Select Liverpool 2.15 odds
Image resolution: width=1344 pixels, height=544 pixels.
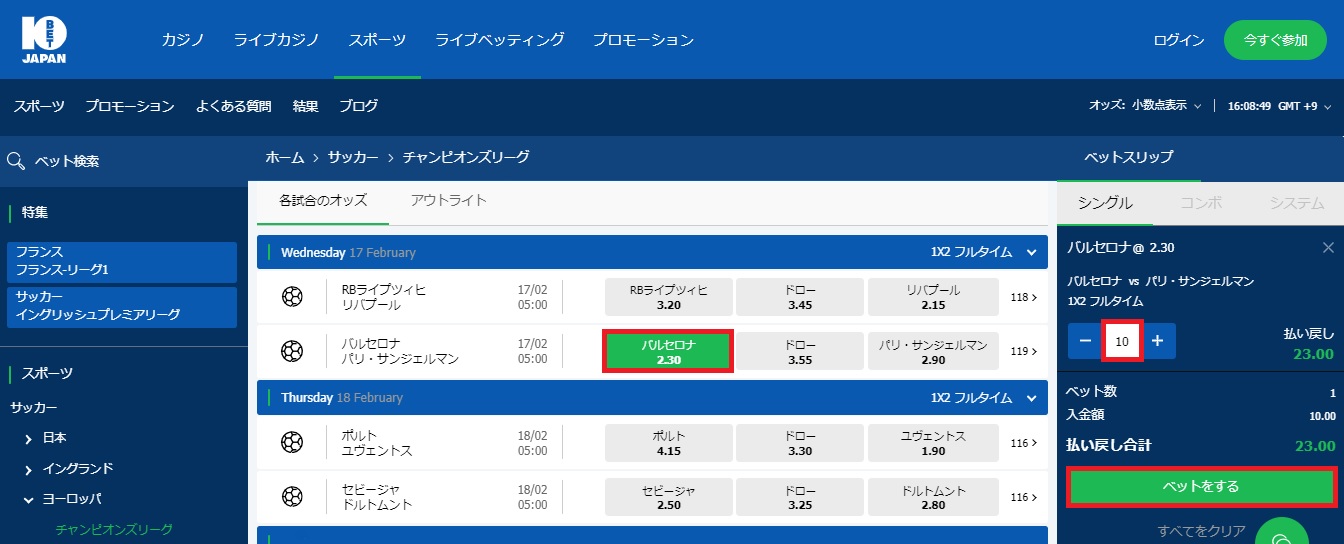(x=932, y=297)
